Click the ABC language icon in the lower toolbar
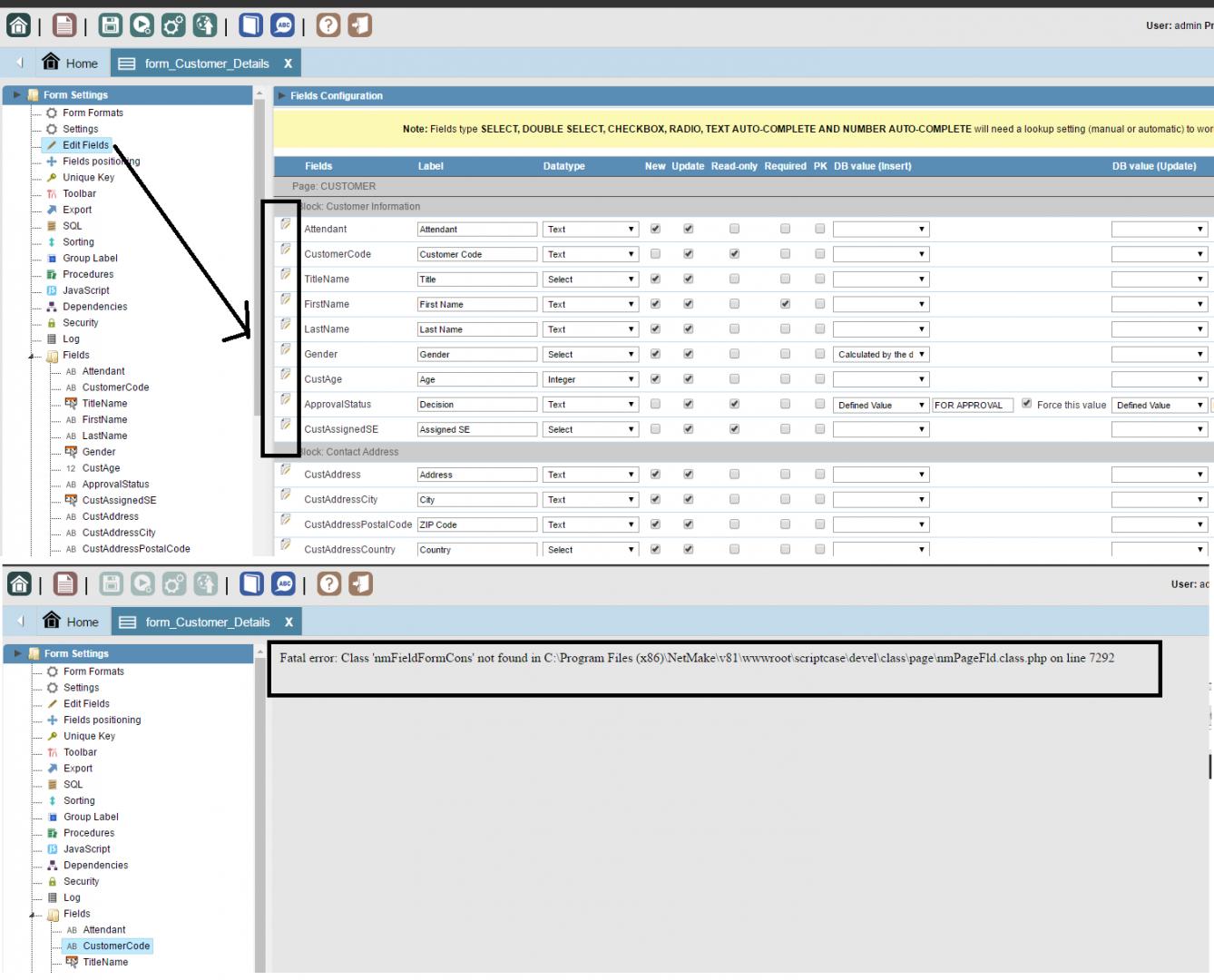The width and height of the screenshot is (1214, 980). (284, 583)
